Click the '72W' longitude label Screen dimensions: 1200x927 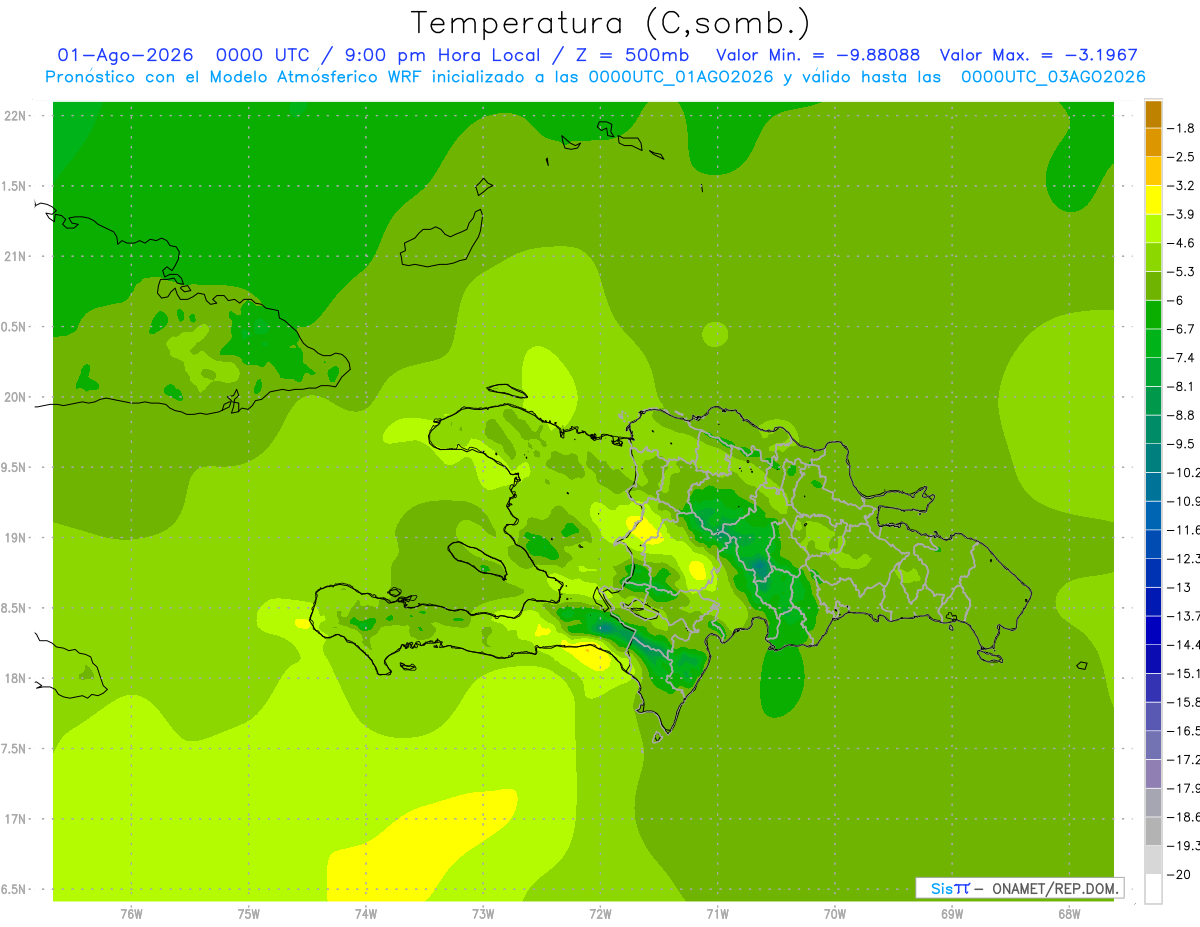click(x=600, y=914)
